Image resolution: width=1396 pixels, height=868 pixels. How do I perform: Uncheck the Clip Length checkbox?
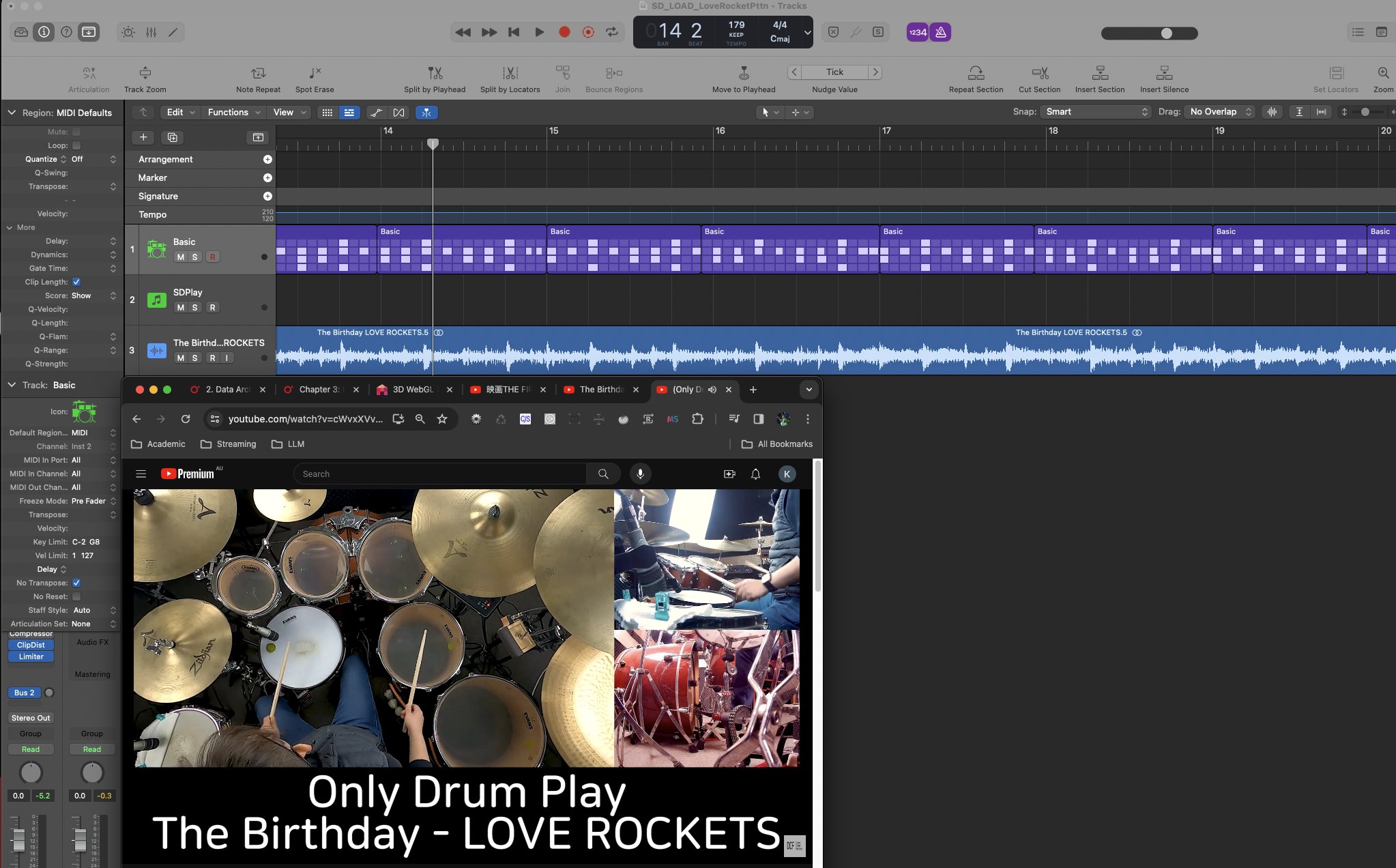click(76, 282)
